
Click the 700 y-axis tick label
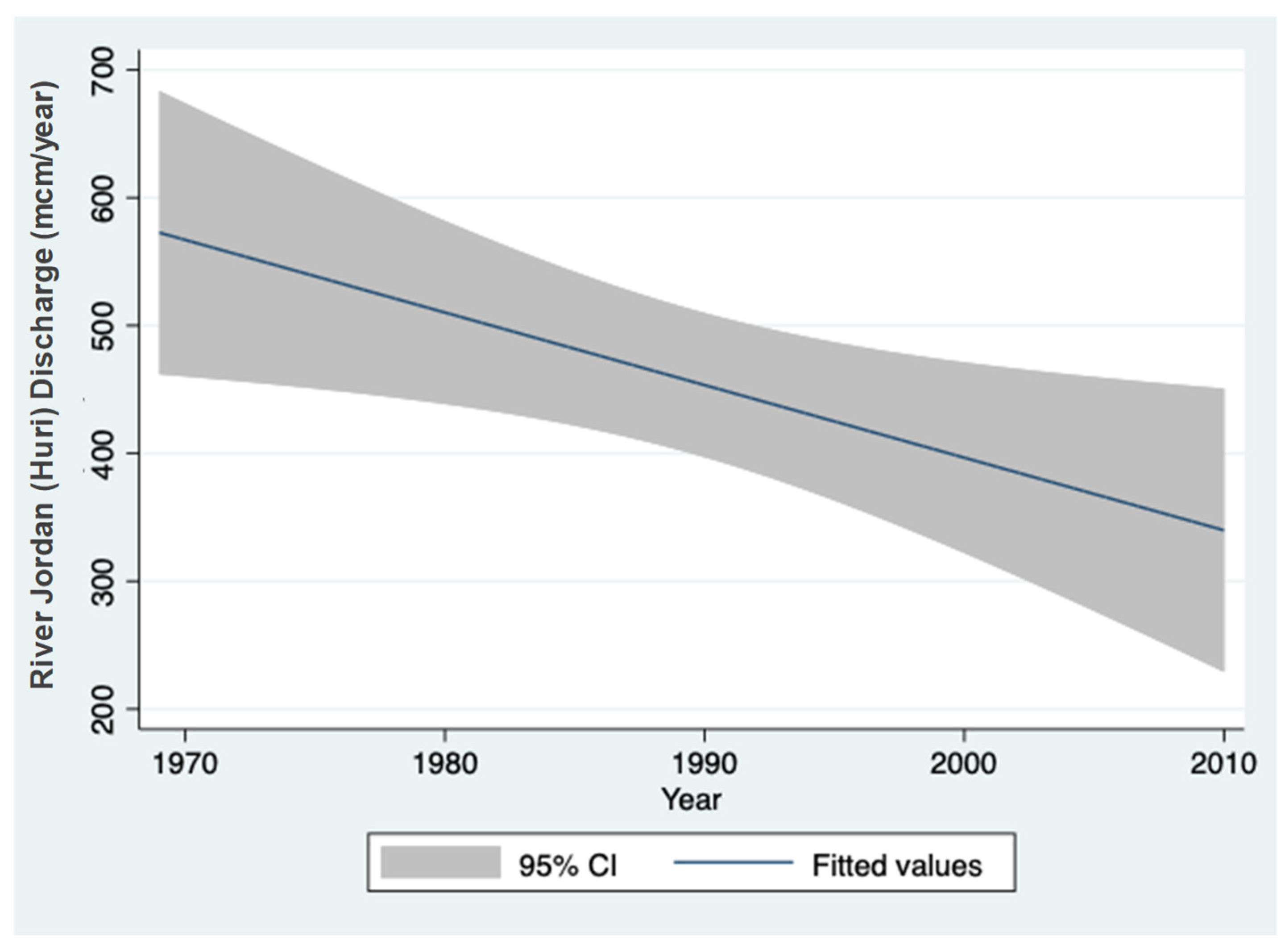[104, 70]
